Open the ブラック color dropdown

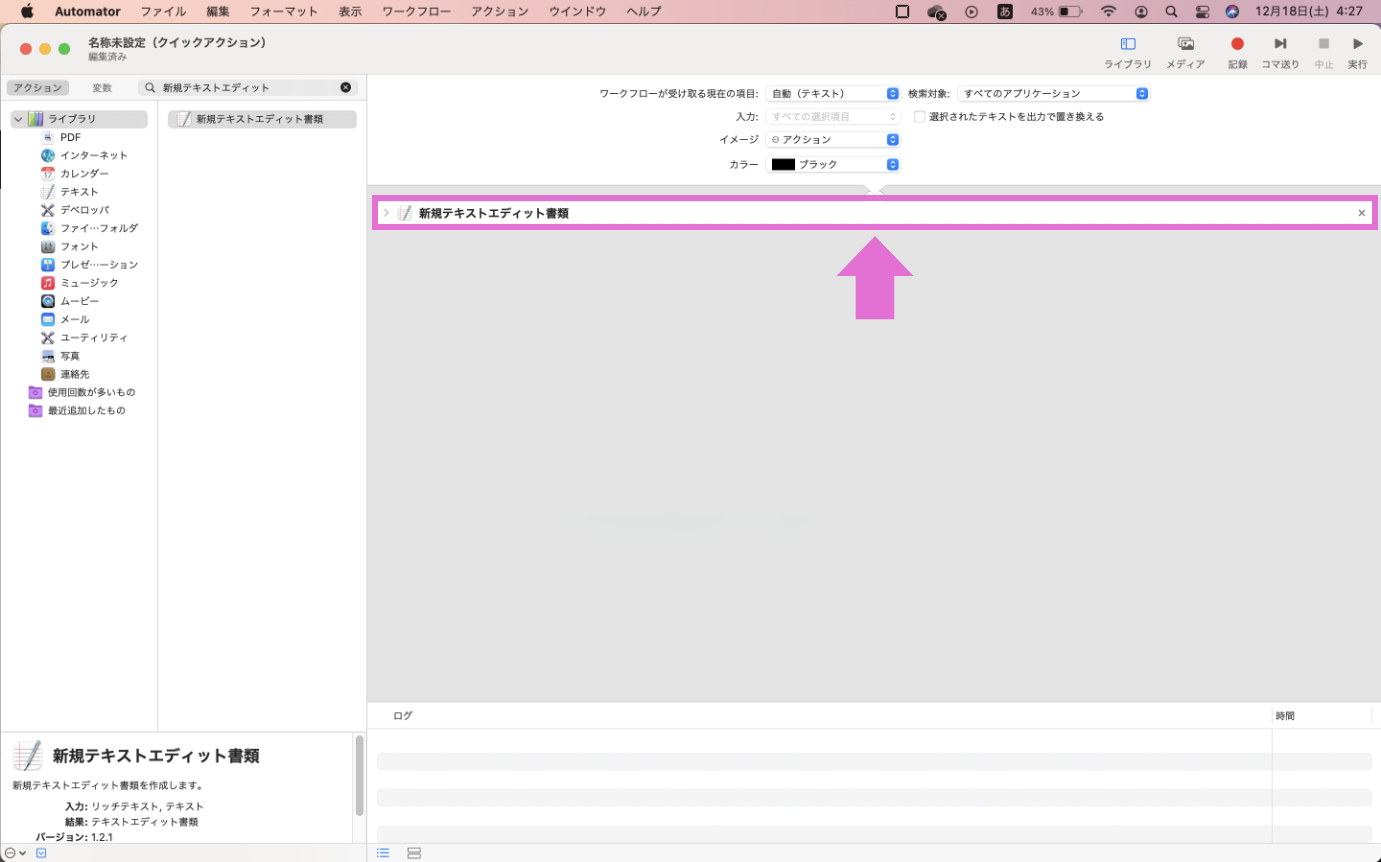833,164
